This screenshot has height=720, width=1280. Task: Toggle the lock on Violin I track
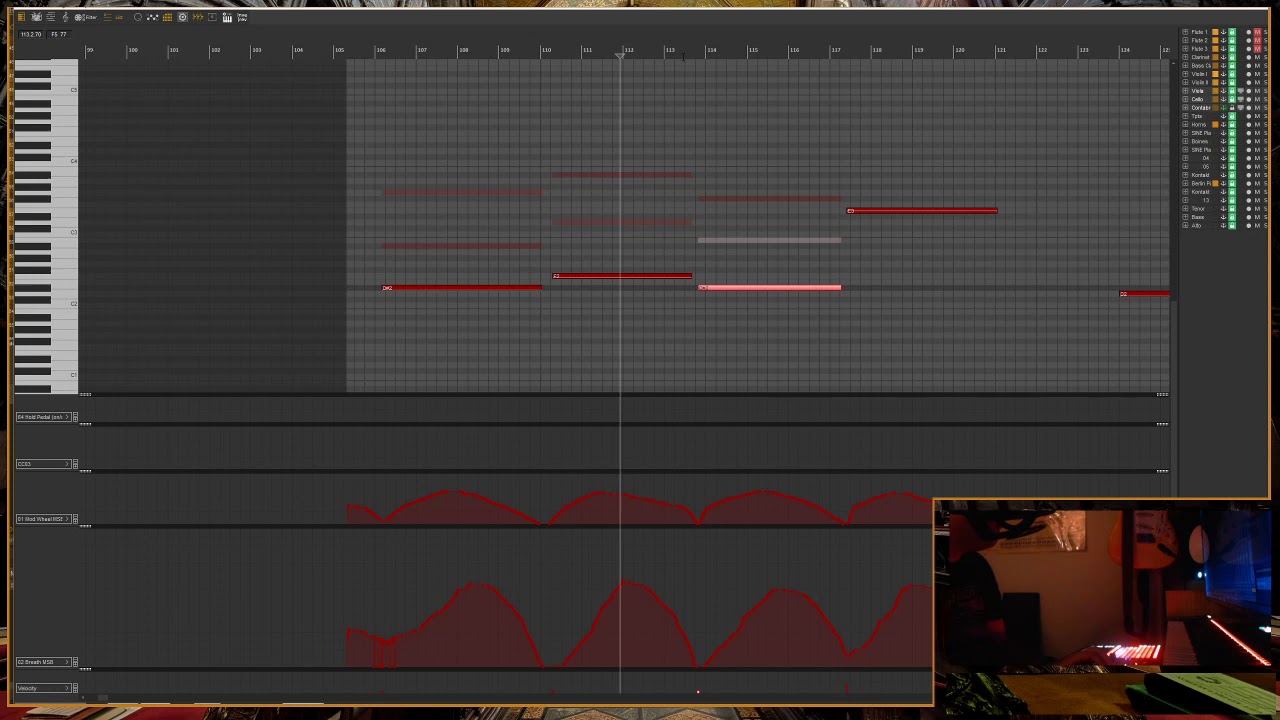[x=1232, y=74]
